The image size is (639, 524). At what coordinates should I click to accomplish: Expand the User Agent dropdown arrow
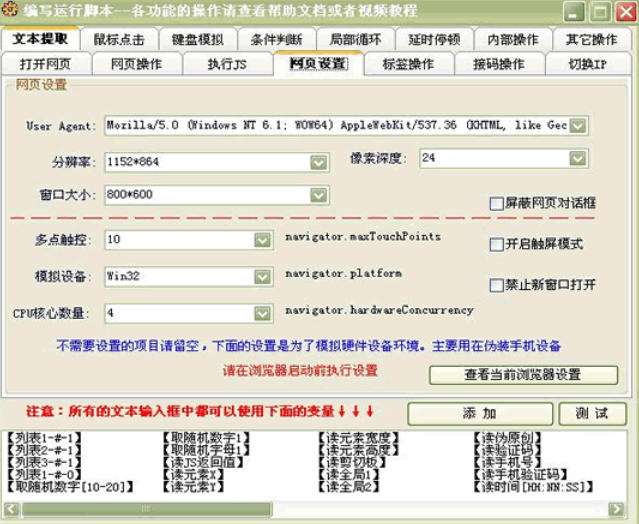(x=578, y=125)
